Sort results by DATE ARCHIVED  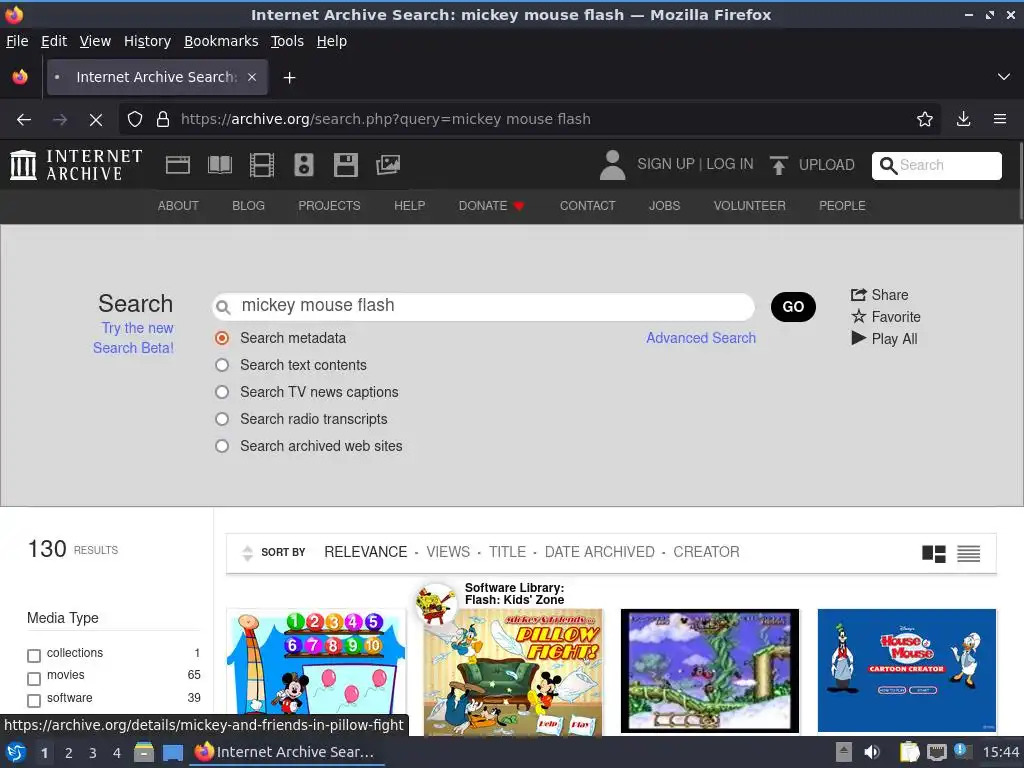pos(600,552)
